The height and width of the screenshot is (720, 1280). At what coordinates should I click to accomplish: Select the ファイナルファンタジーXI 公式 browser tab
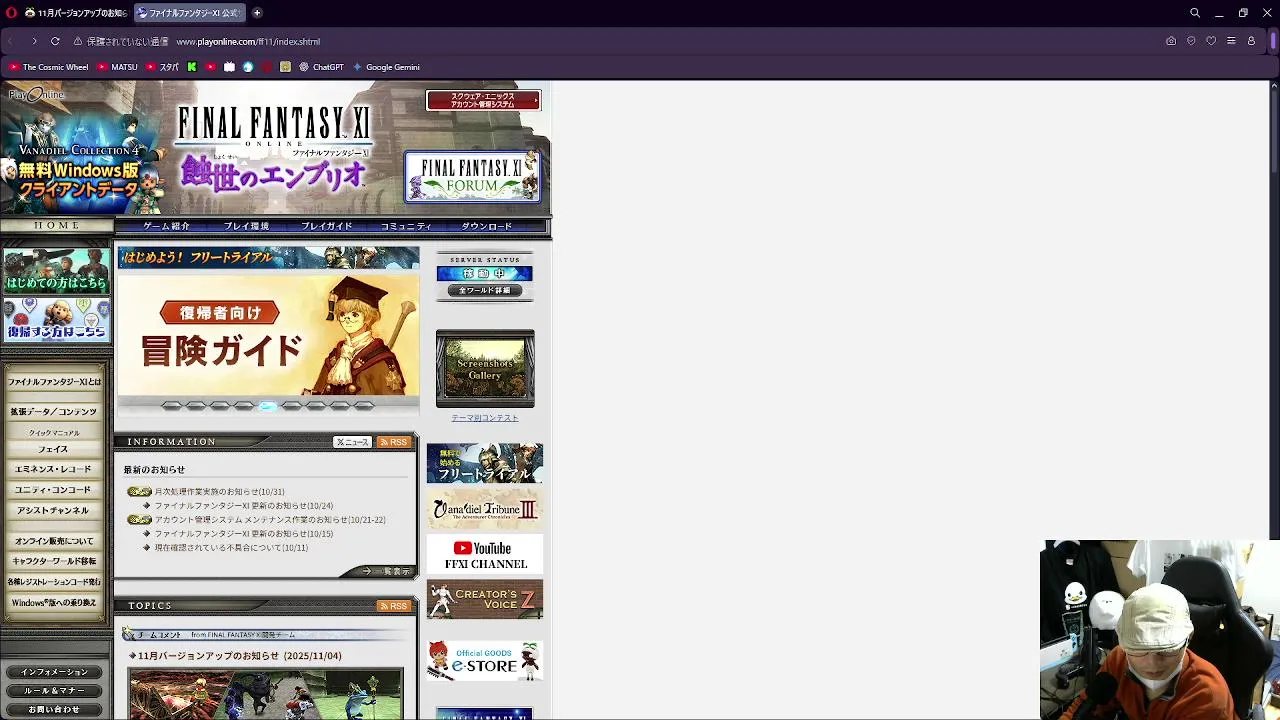point(188,13)
